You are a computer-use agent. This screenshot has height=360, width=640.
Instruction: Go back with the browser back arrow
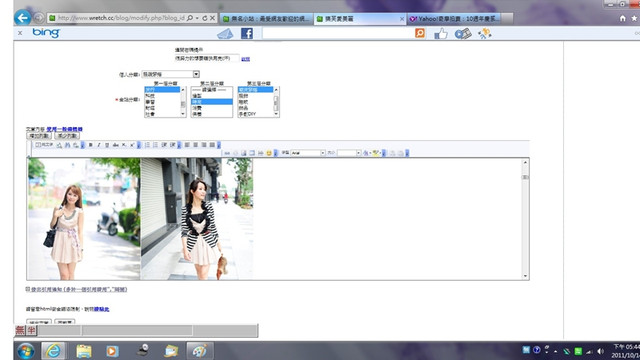(22, 18)
